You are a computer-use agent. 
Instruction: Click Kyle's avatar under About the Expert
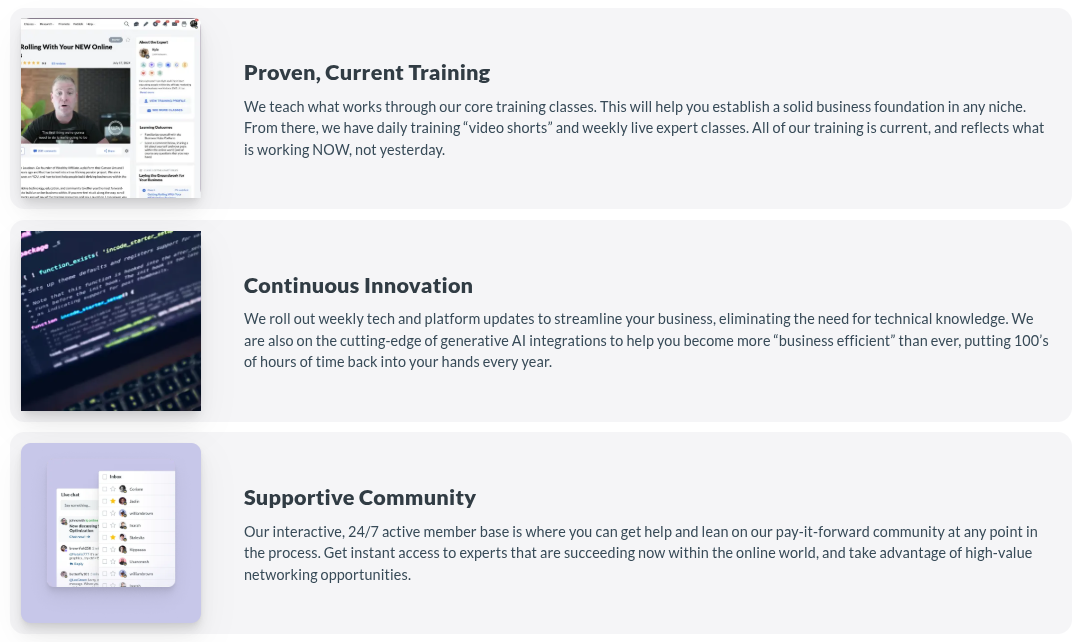(144, 53)
